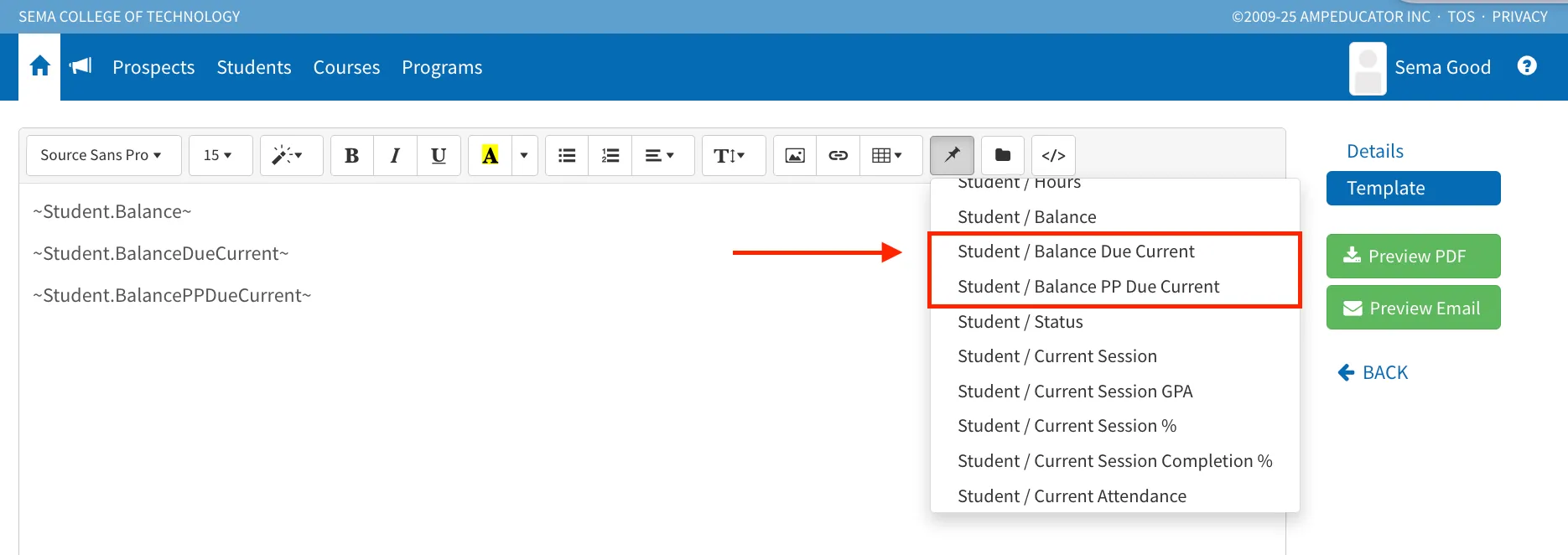Click the Preview Email button
Screen dimensions: 1568x555
coord(1414,308)
